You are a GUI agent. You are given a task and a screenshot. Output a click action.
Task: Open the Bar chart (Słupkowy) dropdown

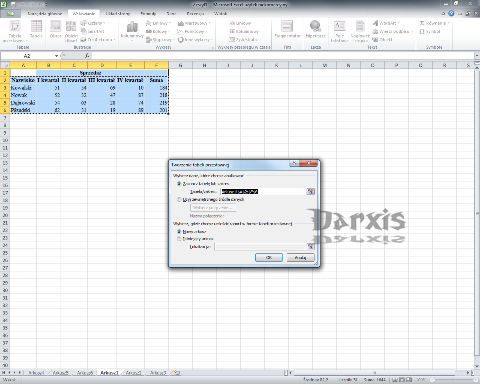click(x=159, y=40)
